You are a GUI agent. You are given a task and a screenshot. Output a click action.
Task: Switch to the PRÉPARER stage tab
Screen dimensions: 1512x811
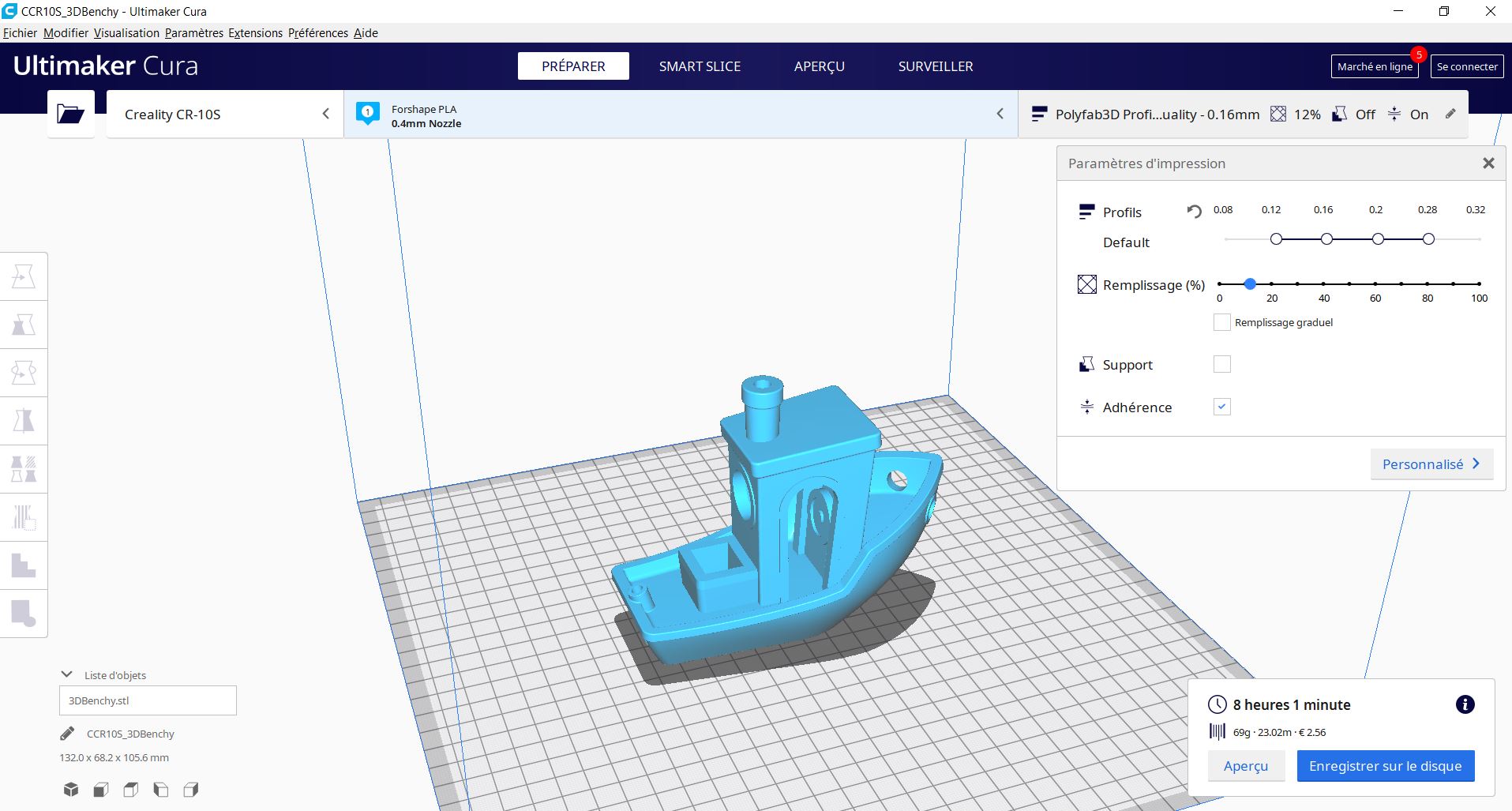coord(573,66)
